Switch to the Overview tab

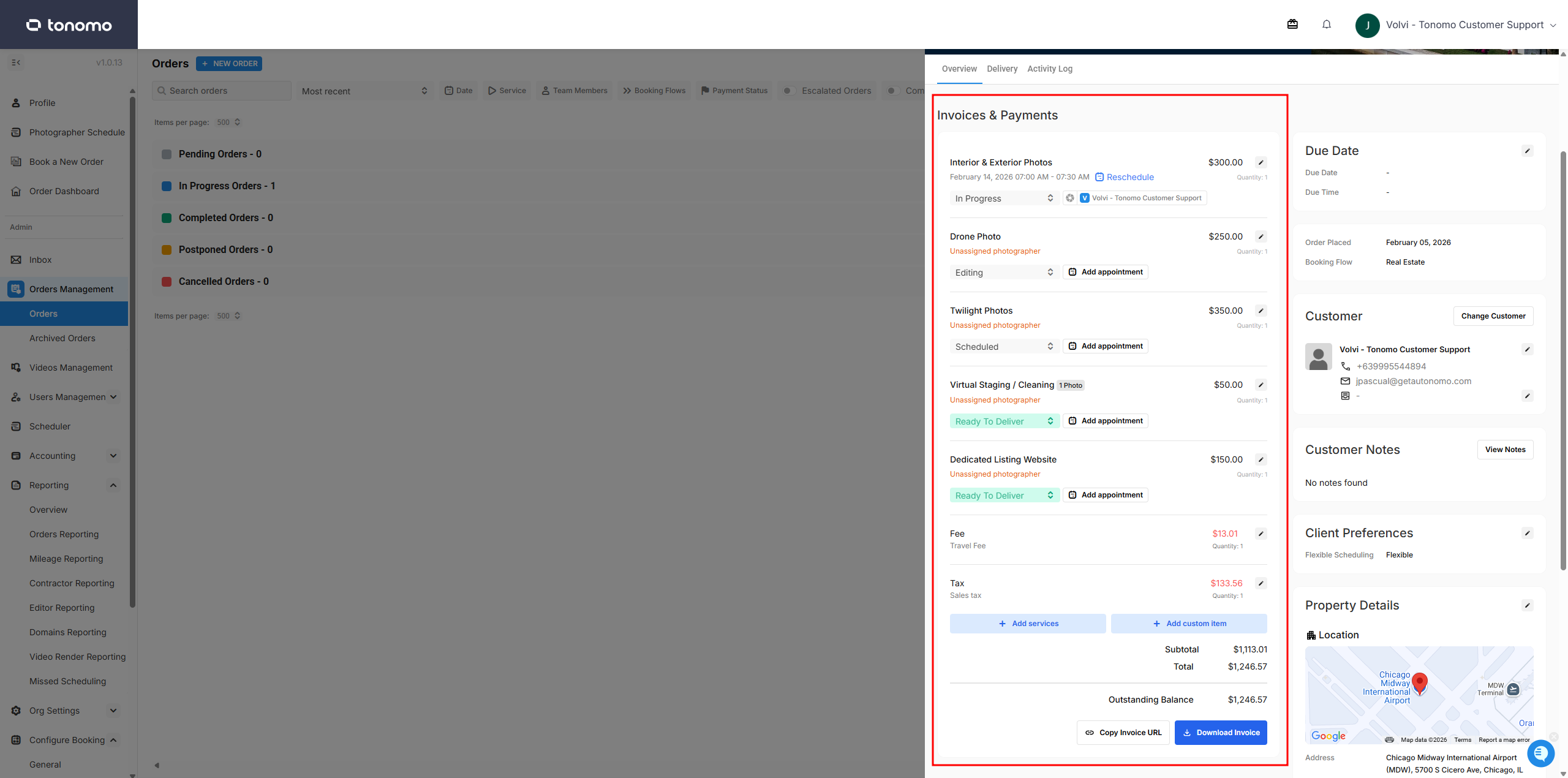pyautogui.click(x=959, y=69)
